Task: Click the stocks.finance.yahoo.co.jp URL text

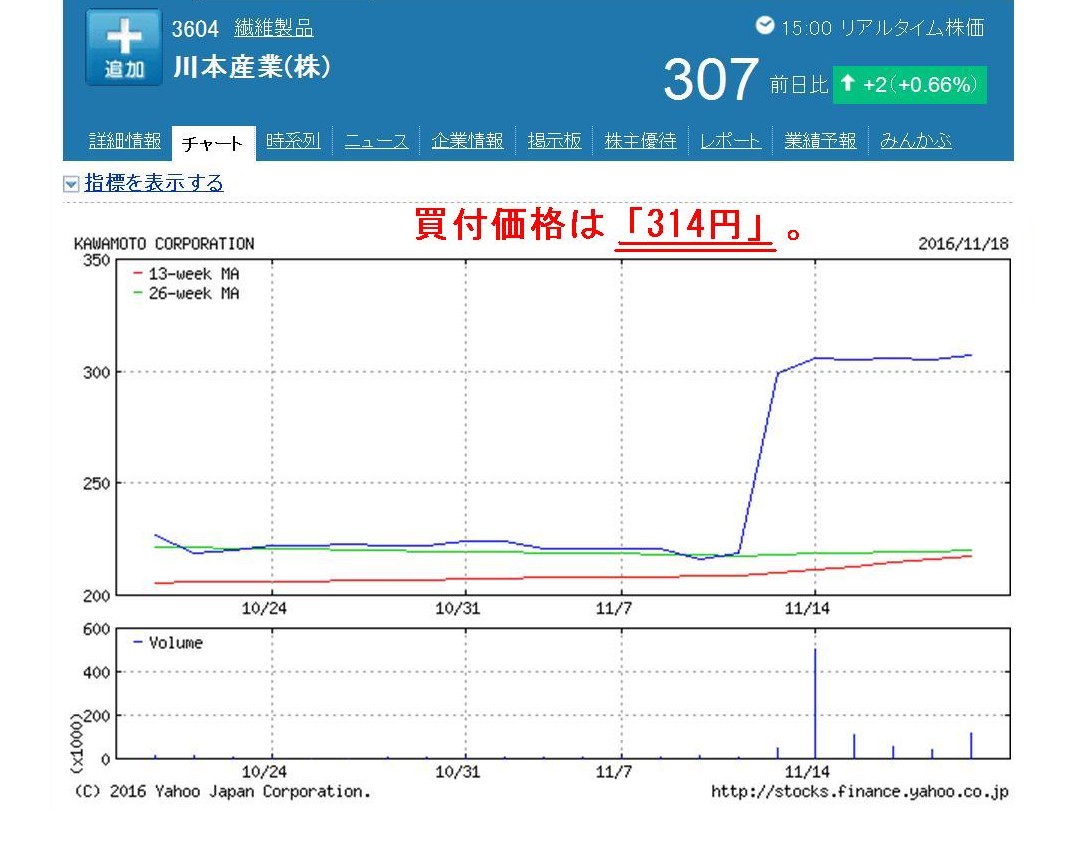Action: point(859,792)
